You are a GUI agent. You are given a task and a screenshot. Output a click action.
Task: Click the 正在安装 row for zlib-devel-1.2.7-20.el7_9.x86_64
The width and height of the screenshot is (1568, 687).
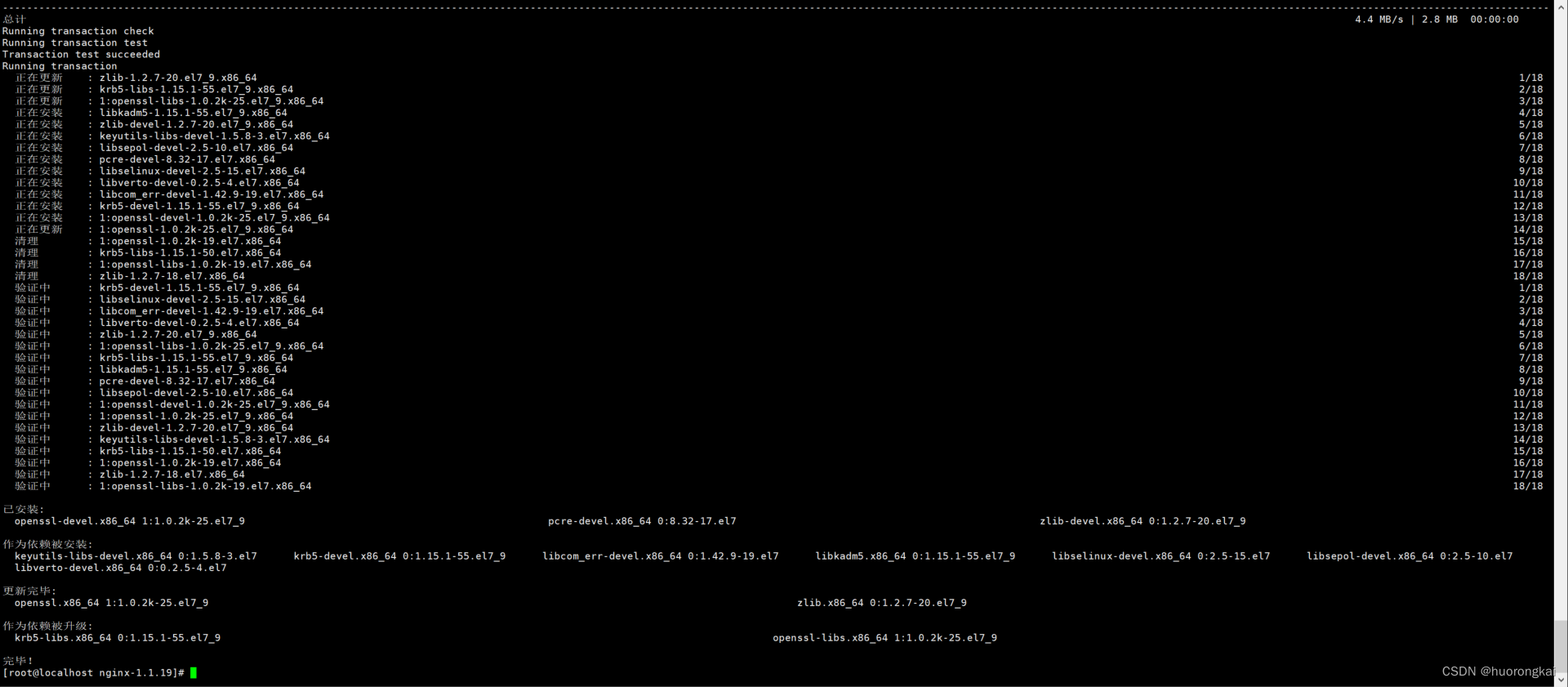pyautogui.click(x=778, y=124)
